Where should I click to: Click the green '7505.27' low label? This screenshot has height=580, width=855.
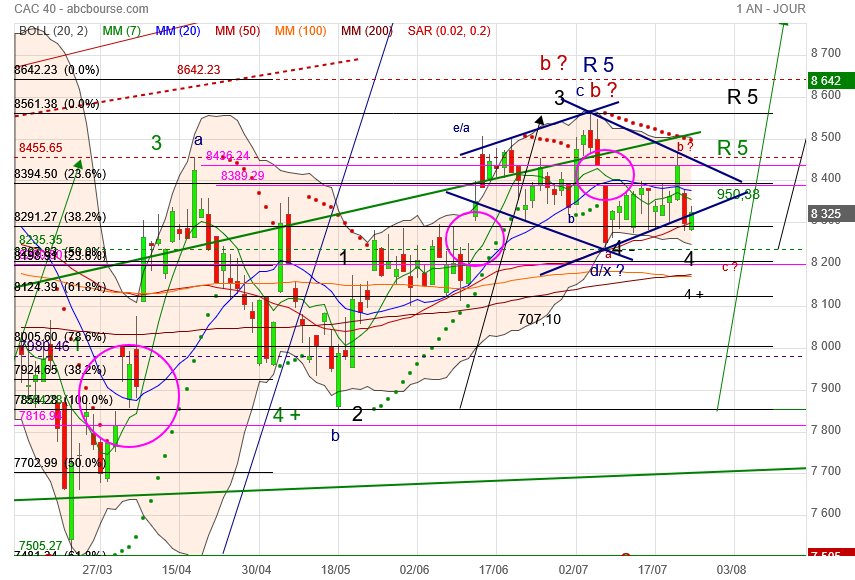[40, 546]
